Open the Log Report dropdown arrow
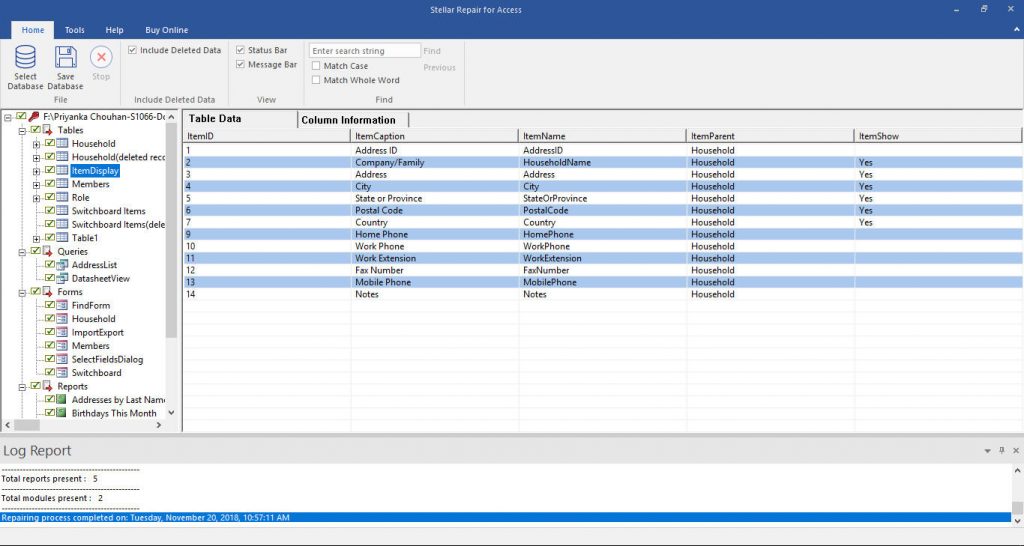The image size is (1024, 546). pyautogui.click(x=987, y=451)
